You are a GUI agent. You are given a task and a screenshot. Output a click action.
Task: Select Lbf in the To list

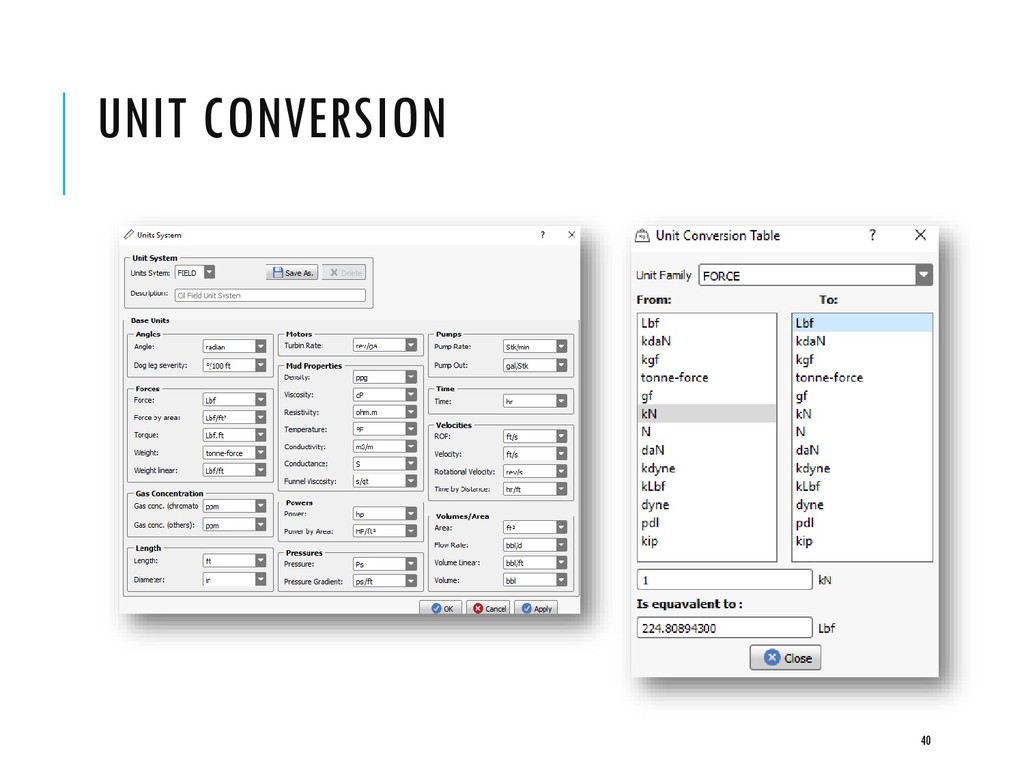862,323
